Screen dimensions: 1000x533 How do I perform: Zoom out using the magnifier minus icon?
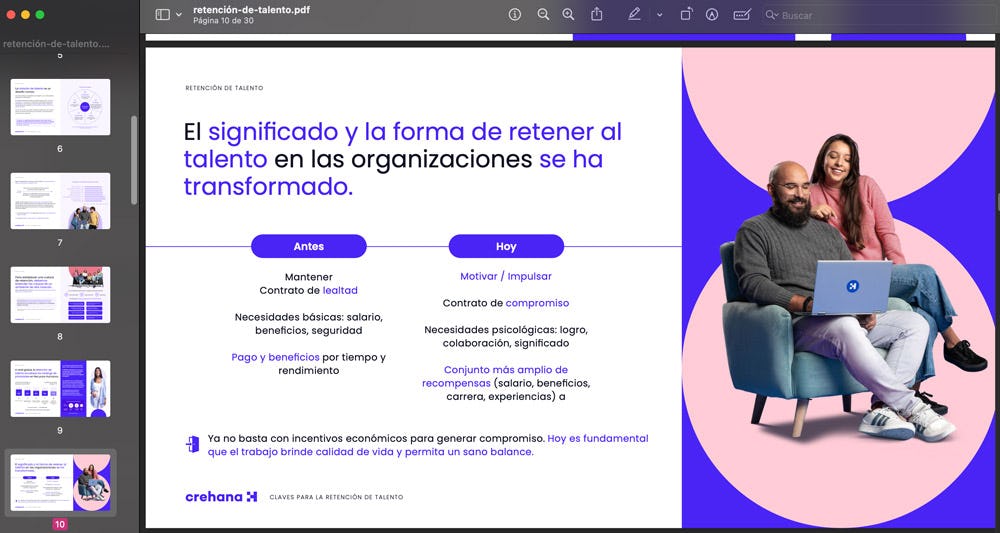[543, 15]
